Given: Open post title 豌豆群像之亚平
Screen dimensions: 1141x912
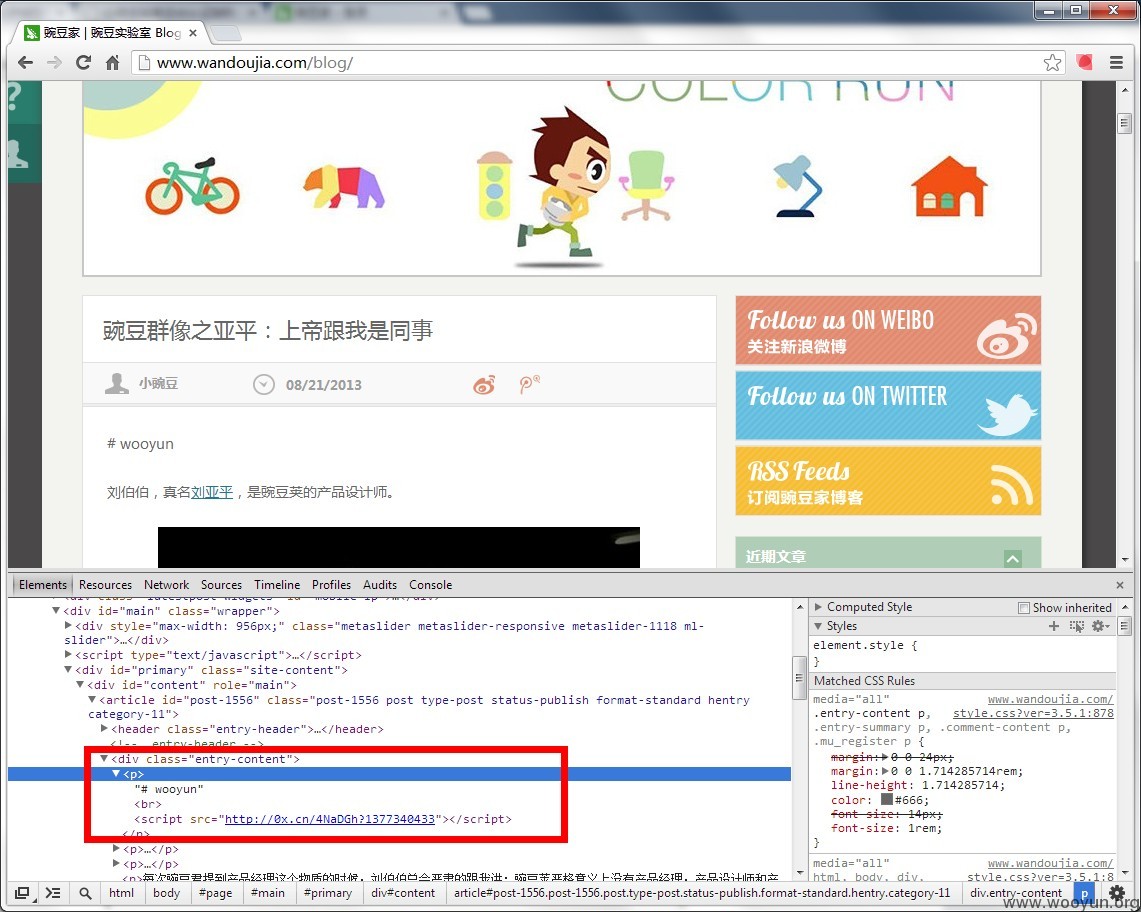Looking at the screenshot, I should (268, 331).
